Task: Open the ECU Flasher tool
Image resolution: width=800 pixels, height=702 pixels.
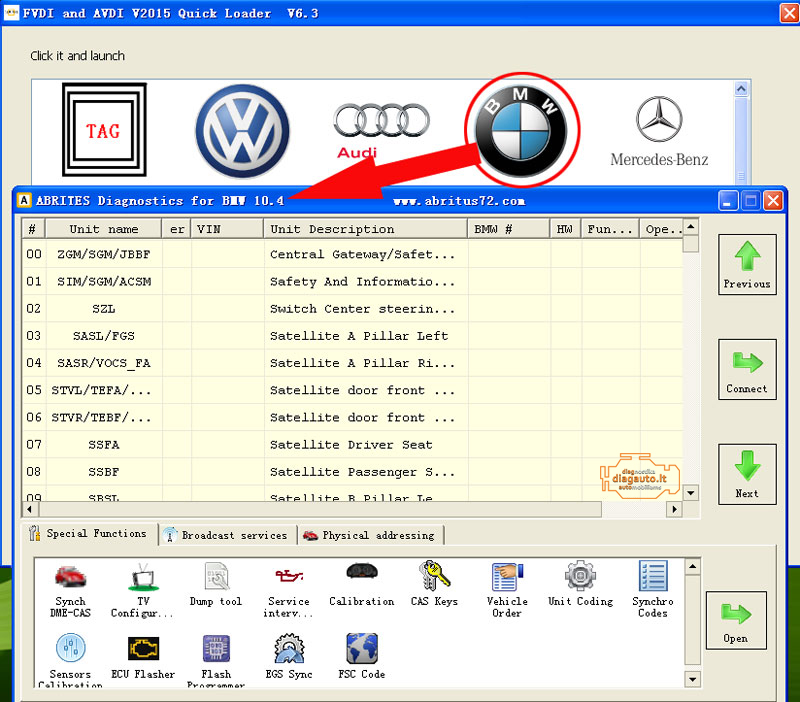Action: (x=143, y=659)
